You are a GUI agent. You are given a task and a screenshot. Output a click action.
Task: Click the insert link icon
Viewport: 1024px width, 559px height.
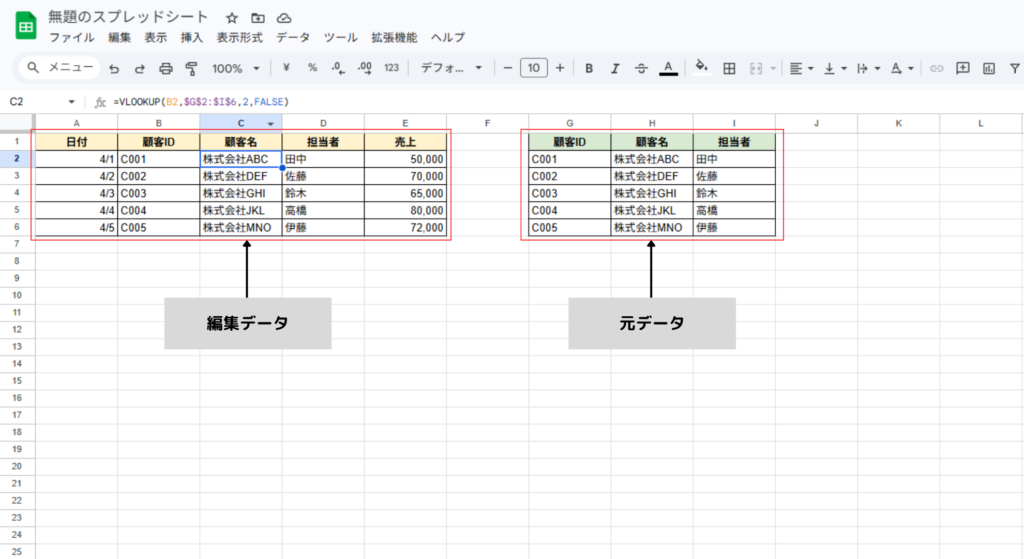tap(937, 68)
